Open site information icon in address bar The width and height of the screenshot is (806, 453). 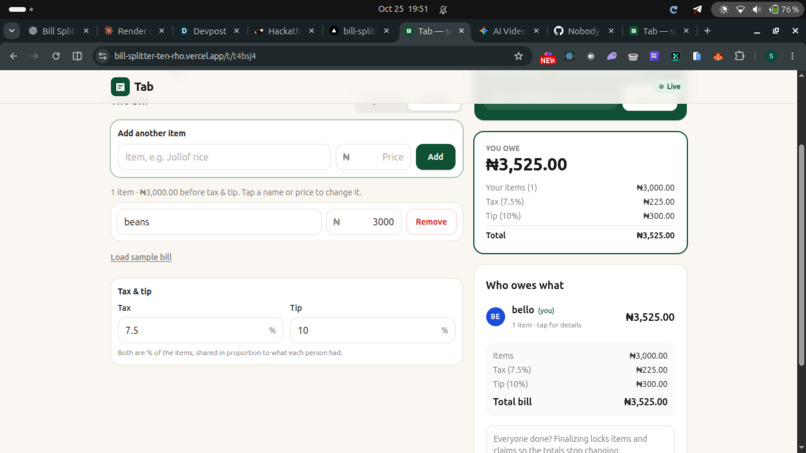103,56
